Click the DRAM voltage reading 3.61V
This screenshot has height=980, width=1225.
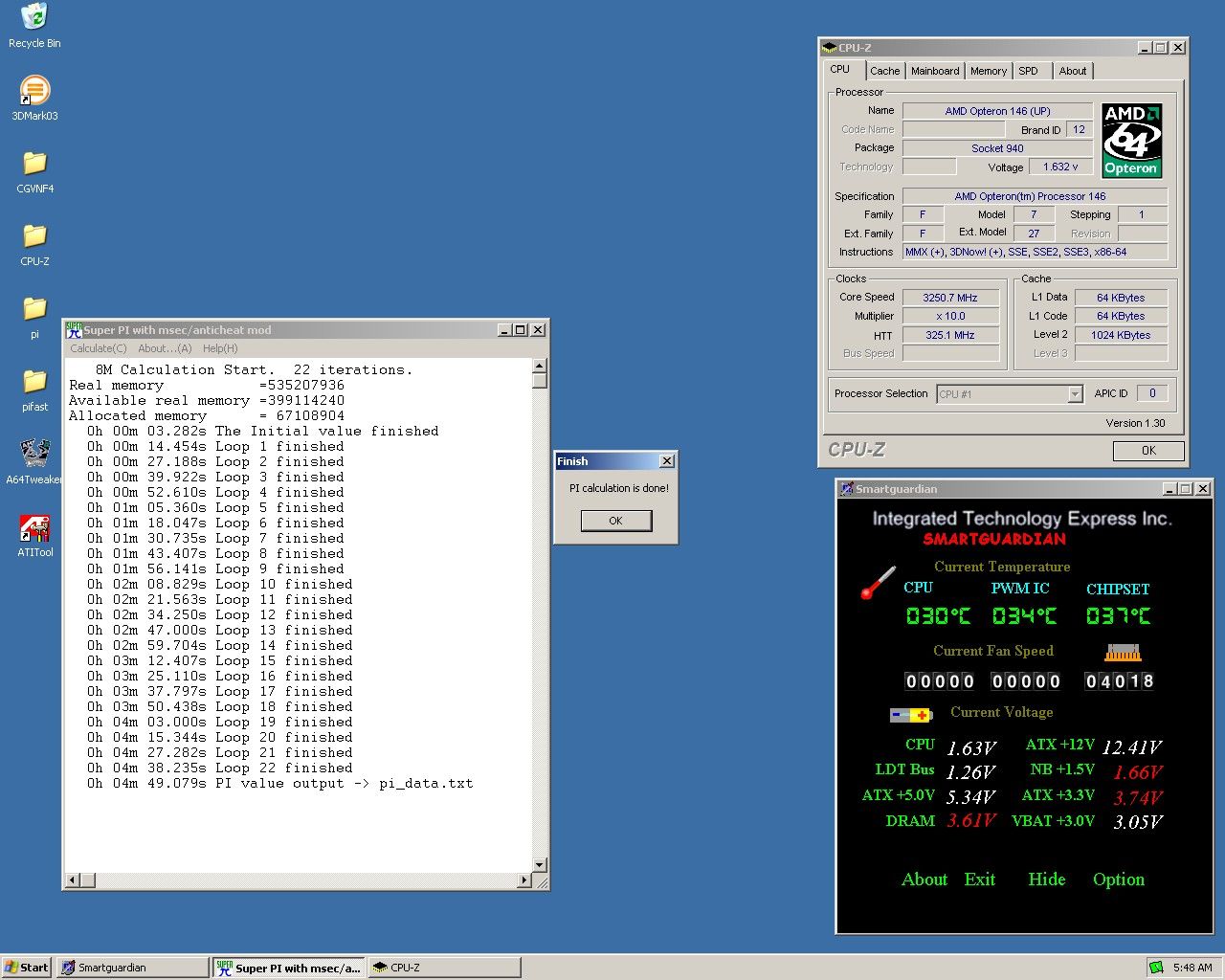point(971,821)
